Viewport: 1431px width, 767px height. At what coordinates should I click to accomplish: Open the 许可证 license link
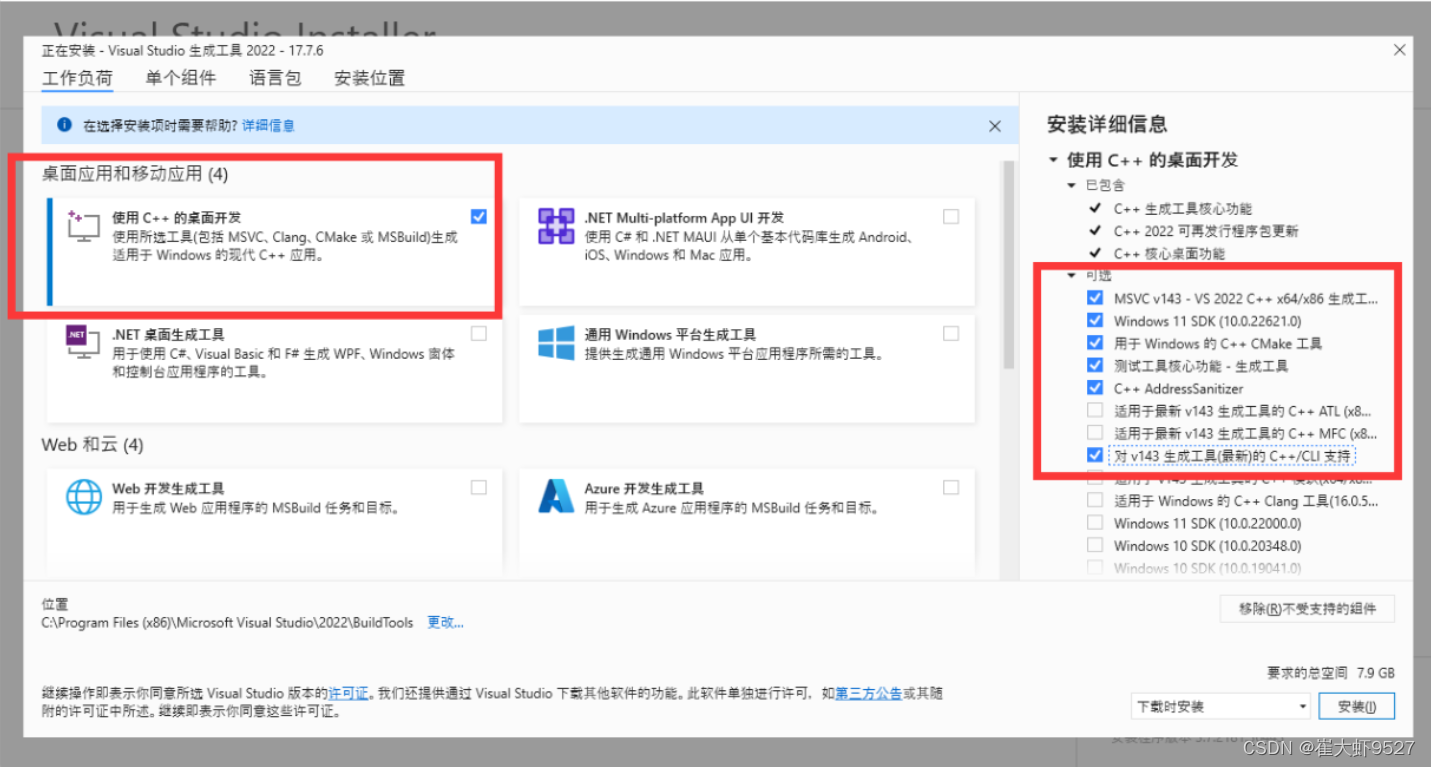pos(349,693)
